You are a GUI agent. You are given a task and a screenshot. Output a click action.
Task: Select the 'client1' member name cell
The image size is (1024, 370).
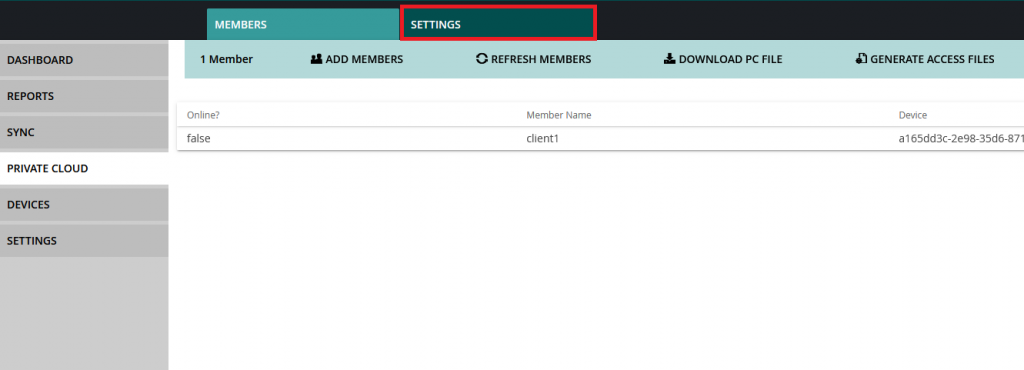[543, 138]
